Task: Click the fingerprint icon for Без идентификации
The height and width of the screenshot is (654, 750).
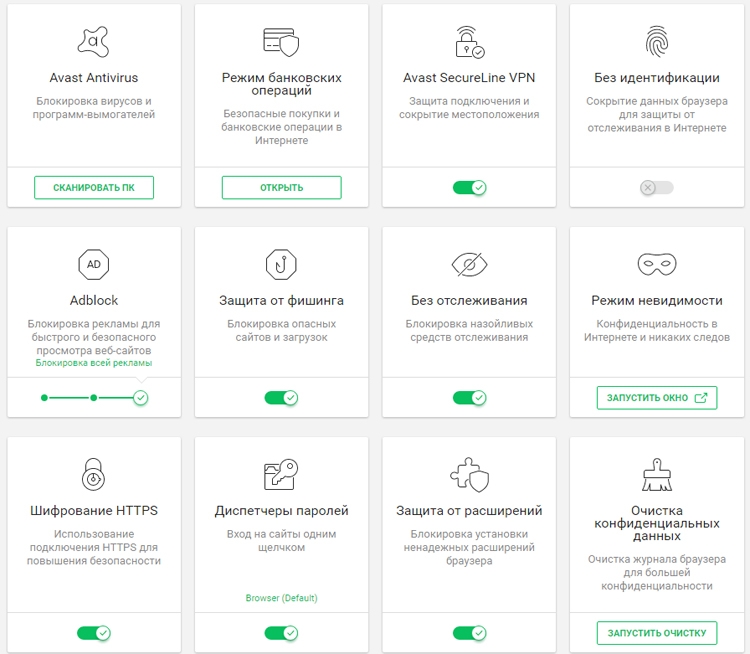Action: click(657, 42)
